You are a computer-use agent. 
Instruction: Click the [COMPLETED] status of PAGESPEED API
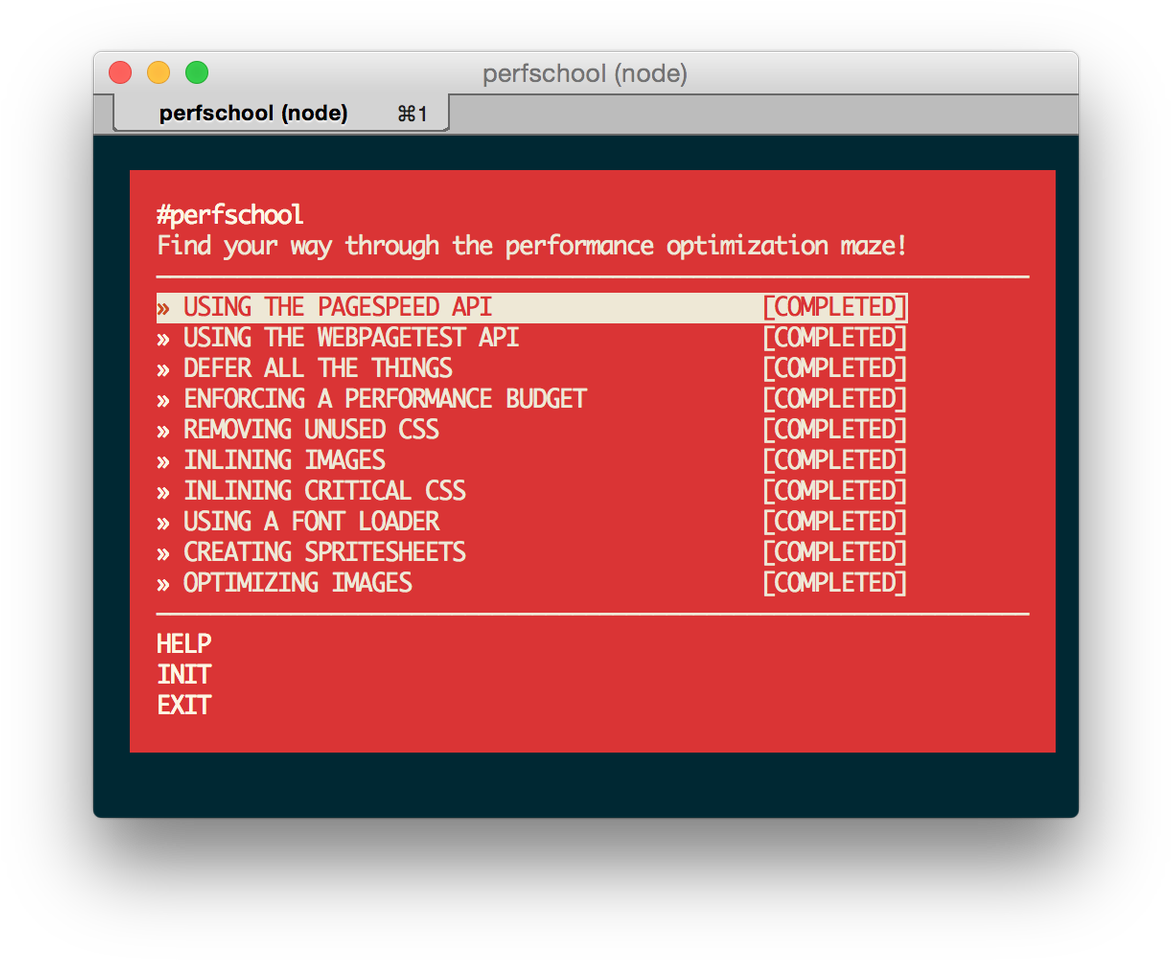[835, 307]
